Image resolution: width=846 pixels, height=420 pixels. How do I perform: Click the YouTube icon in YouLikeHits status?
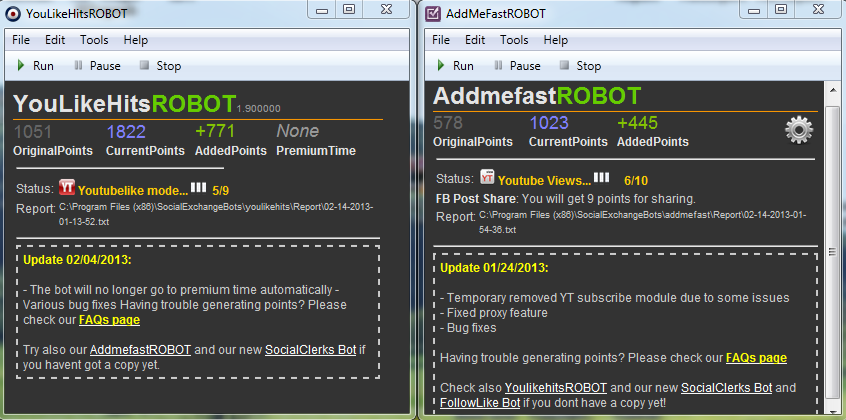tap(67, 187)
